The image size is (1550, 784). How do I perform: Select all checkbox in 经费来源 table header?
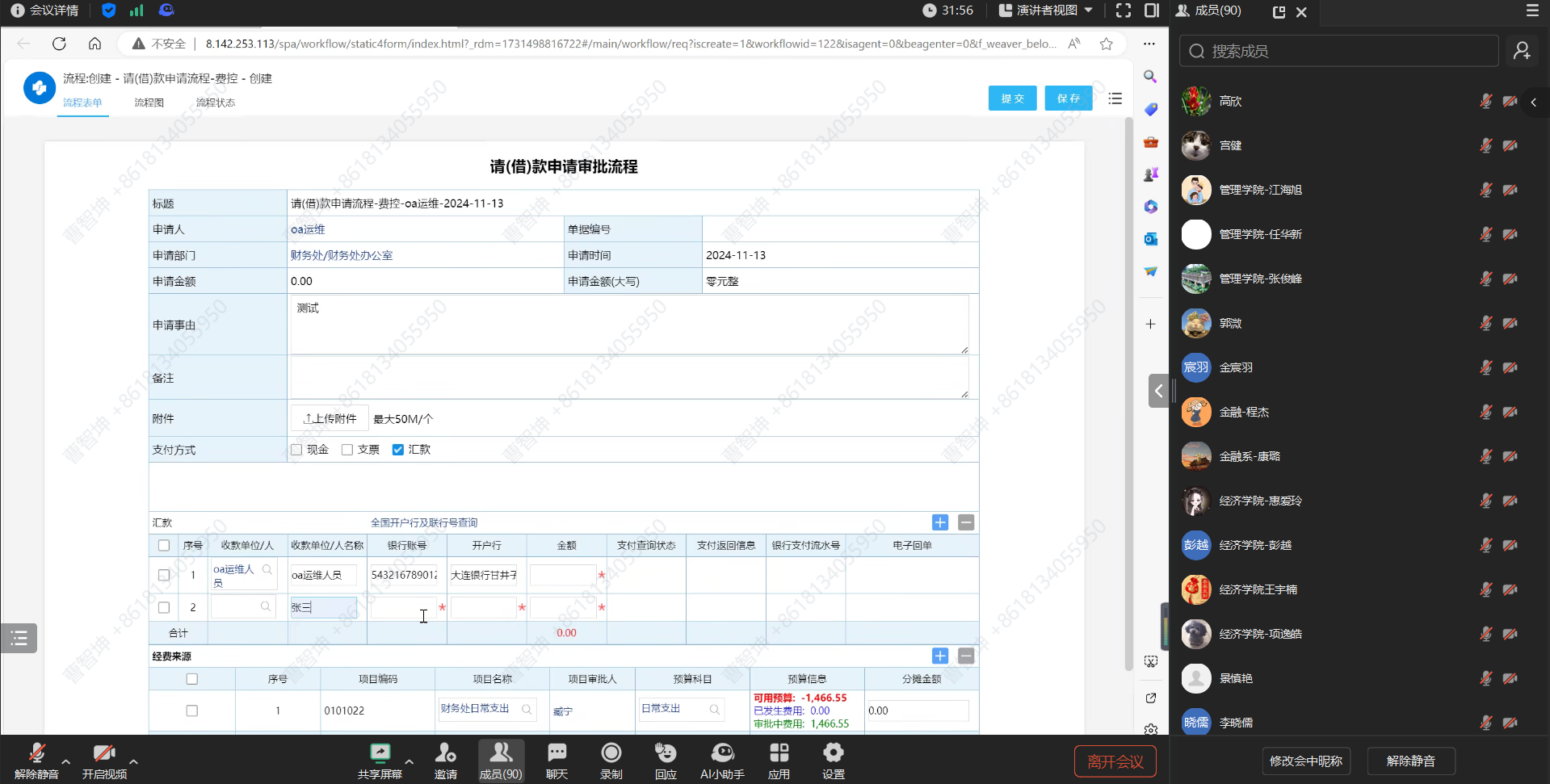[x=191, y=679]
